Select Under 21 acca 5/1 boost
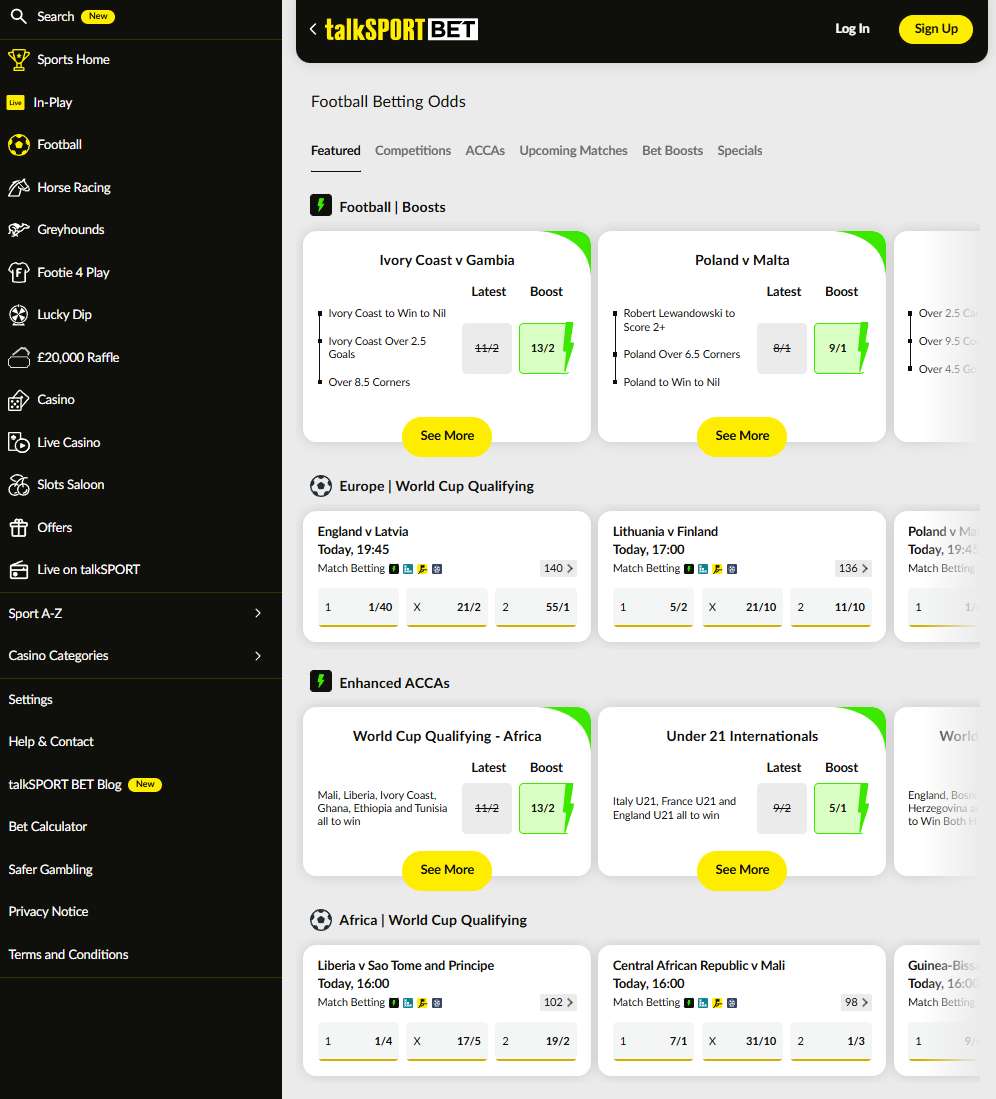 pyautogui.click(x=840, y=808)
